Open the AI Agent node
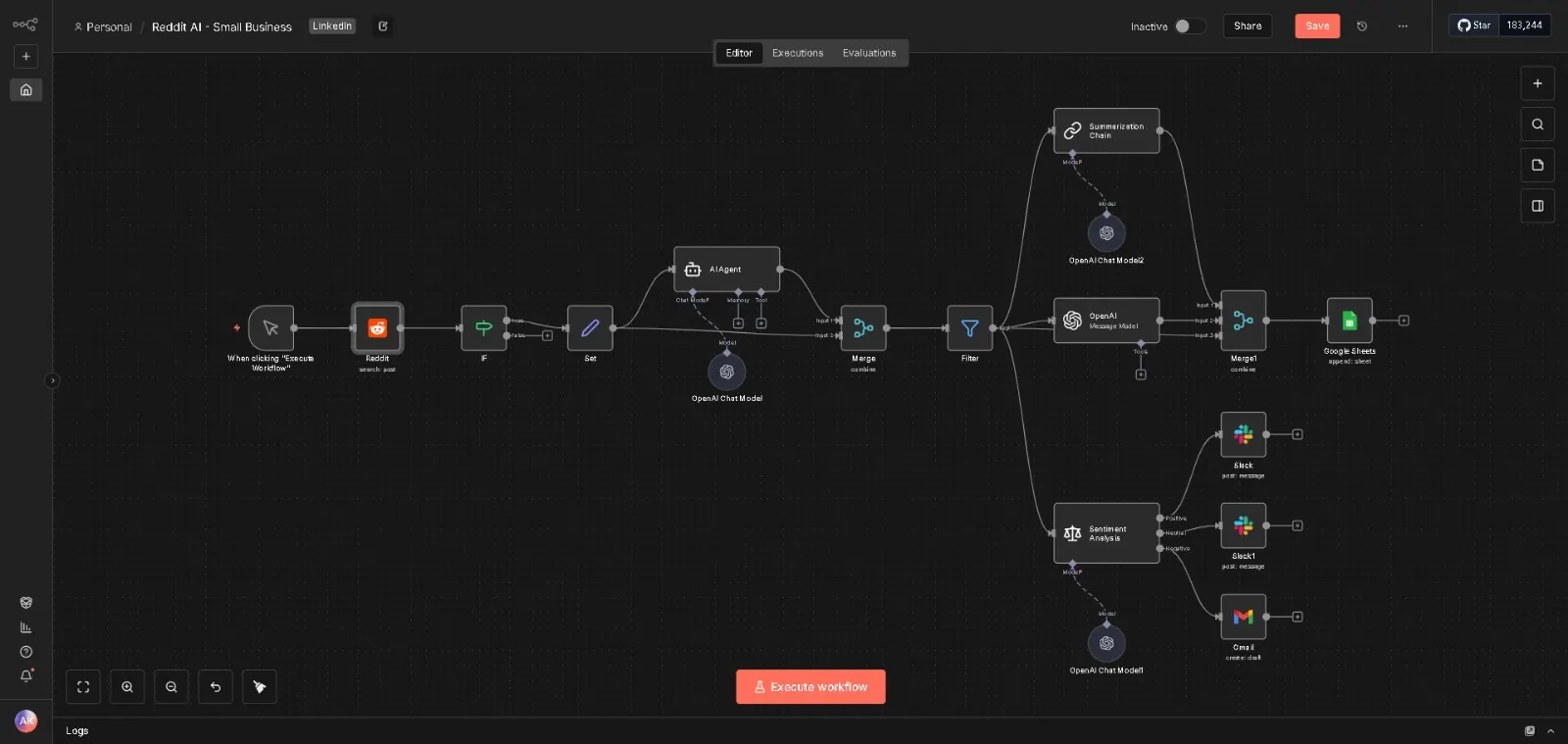Viewport: 1568px width, 744px height. point(727,269)
